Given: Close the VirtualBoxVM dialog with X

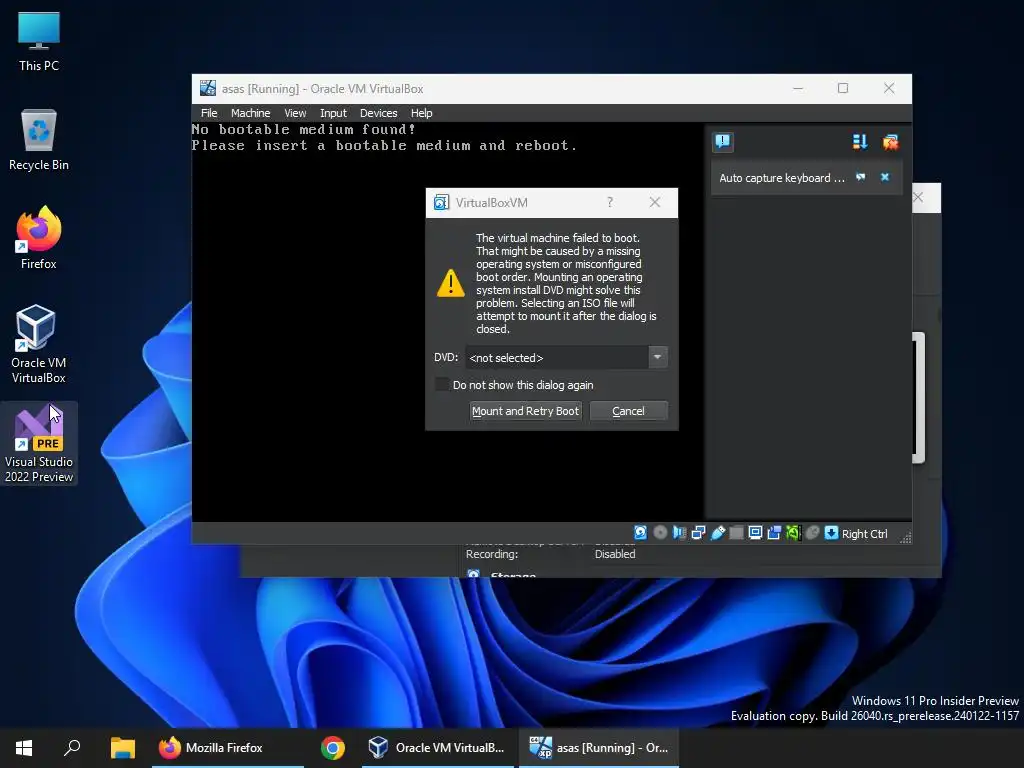Looking at the screenshot, I should (x=655, y=202).
